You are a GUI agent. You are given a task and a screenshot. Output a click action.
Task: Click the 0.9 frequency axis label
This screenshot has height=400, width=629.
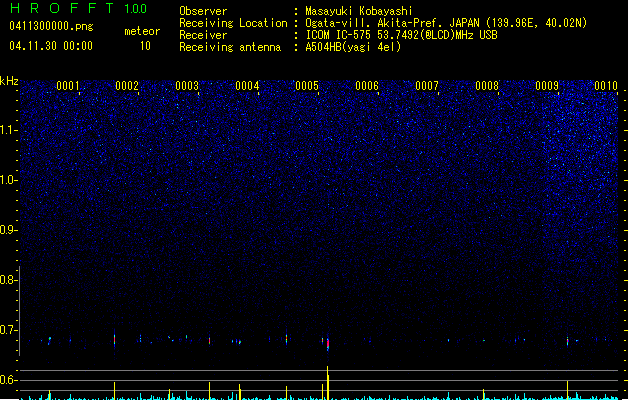point(9,230)
